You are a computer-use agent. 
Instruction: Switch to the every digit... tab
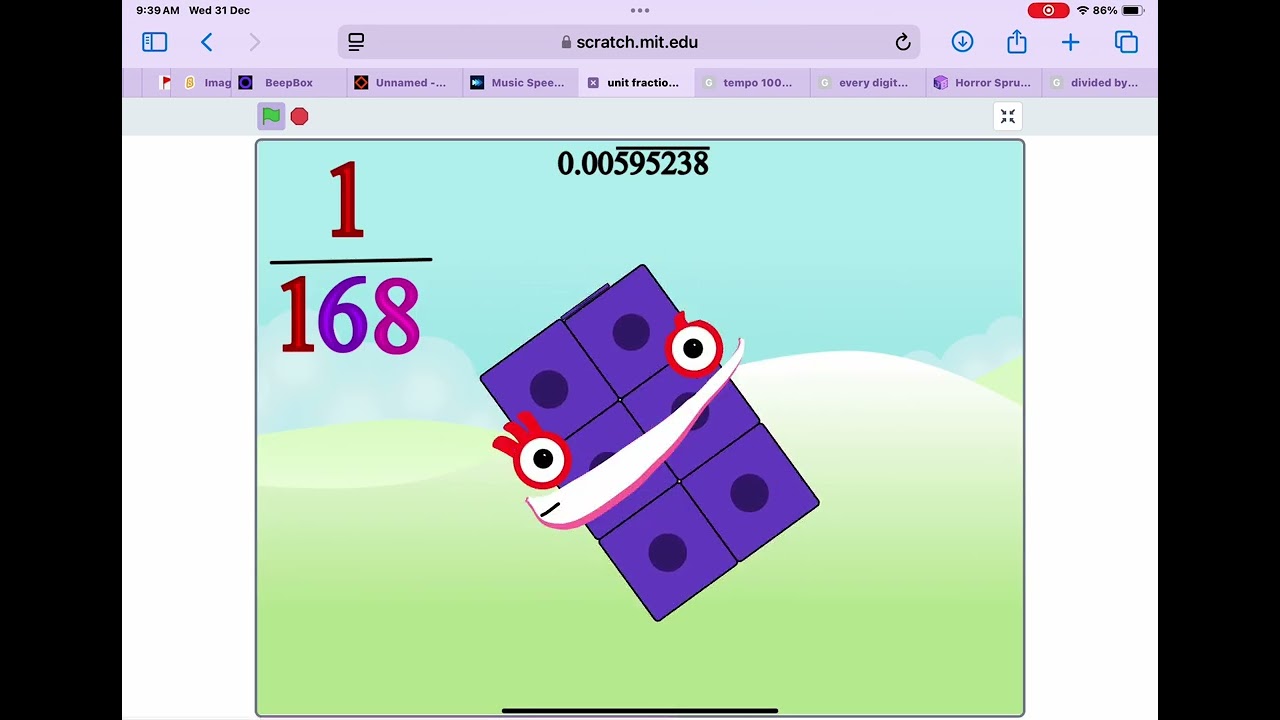pyautogui.click(x=869, y=83)
